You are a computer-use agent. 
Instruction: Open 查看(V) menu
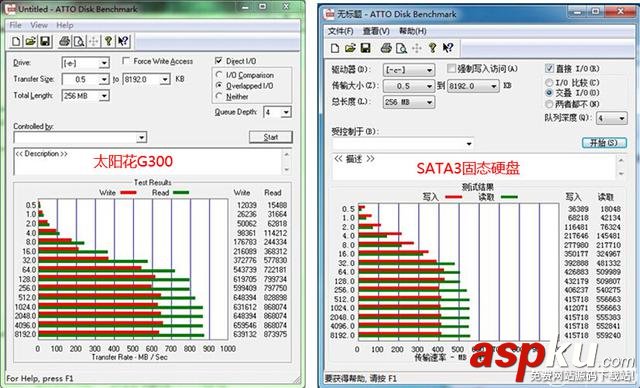click(x=376, y=31)
